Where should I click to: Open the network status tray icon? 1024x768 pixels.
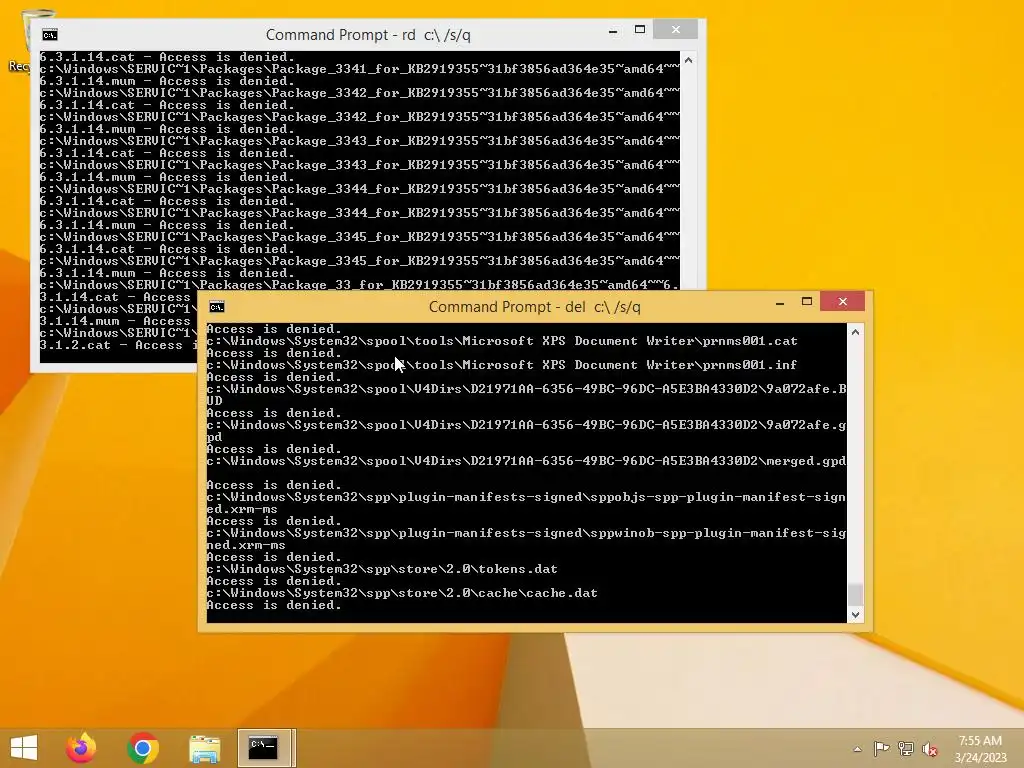point(905,749)
